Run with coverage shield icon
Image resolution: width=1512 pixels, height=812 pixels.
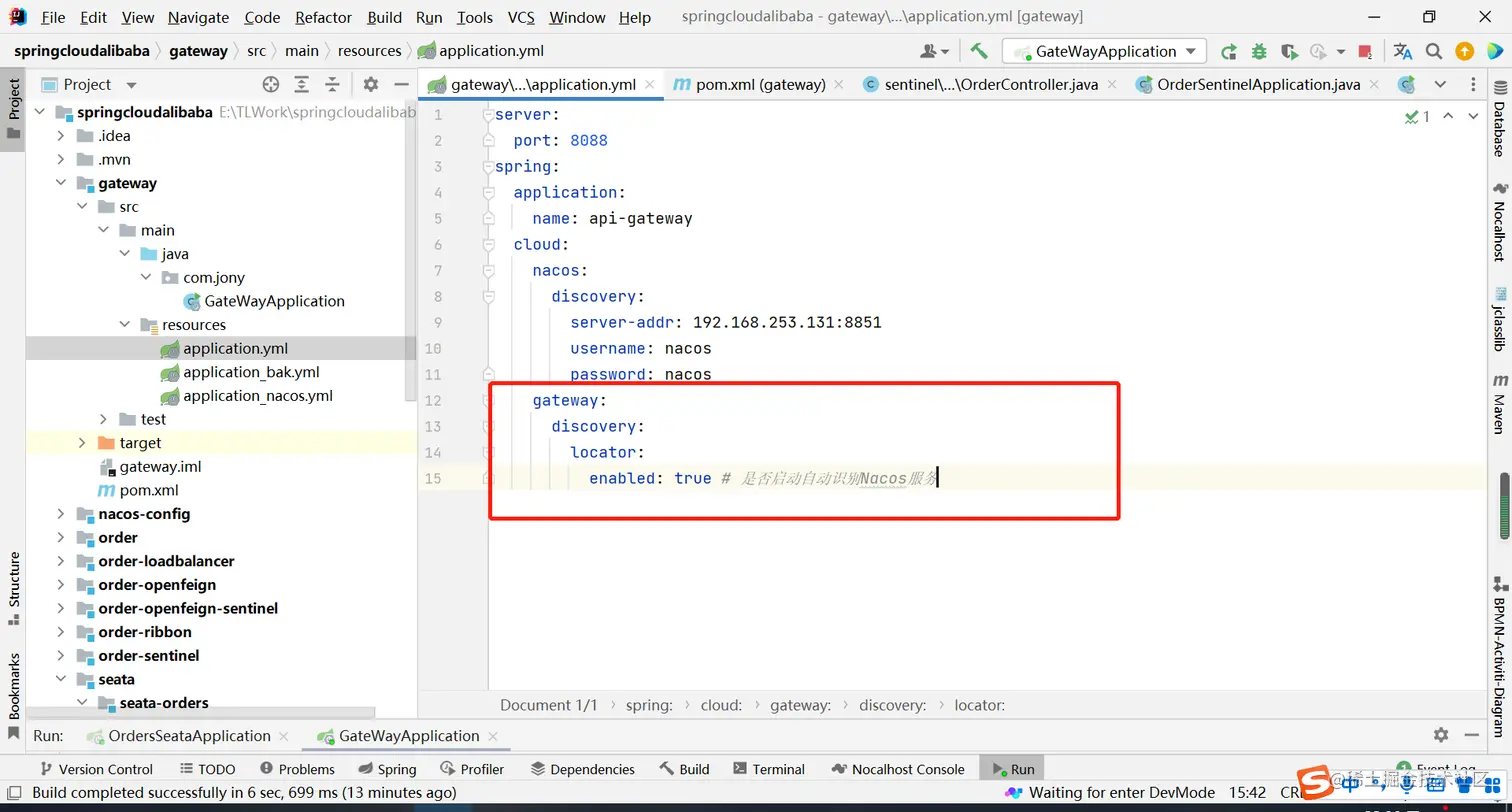pyautogui.click(x=1289, y=51)
